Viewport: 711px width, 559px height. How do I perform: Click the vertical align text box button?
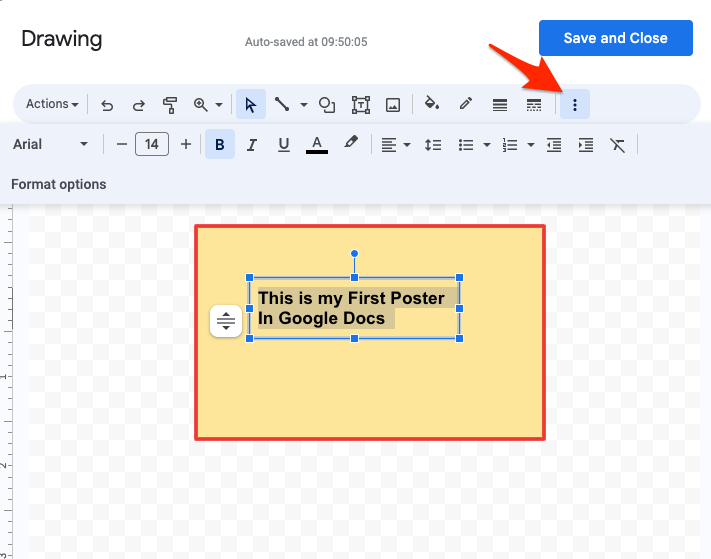click(226, 321)
